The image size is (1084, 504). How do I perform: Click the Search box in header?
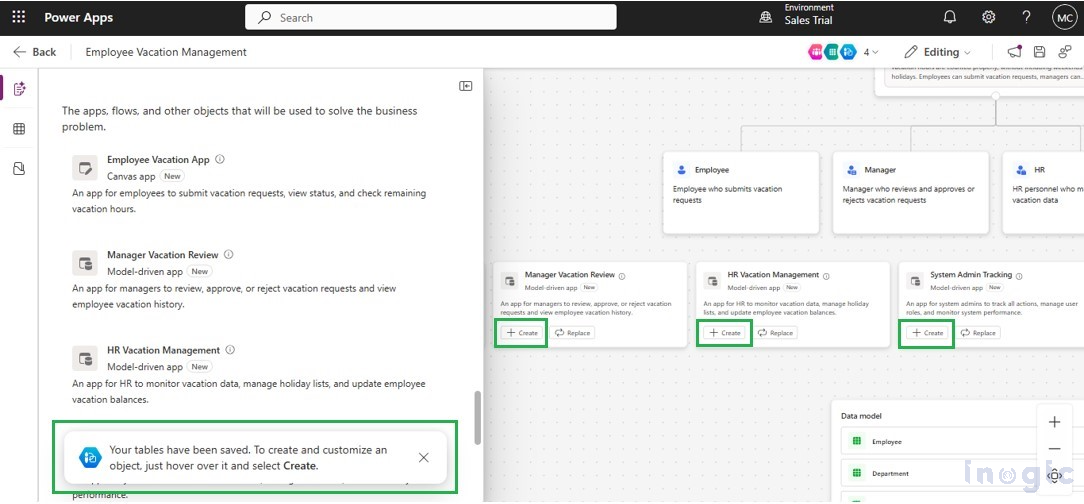point(431,17)
